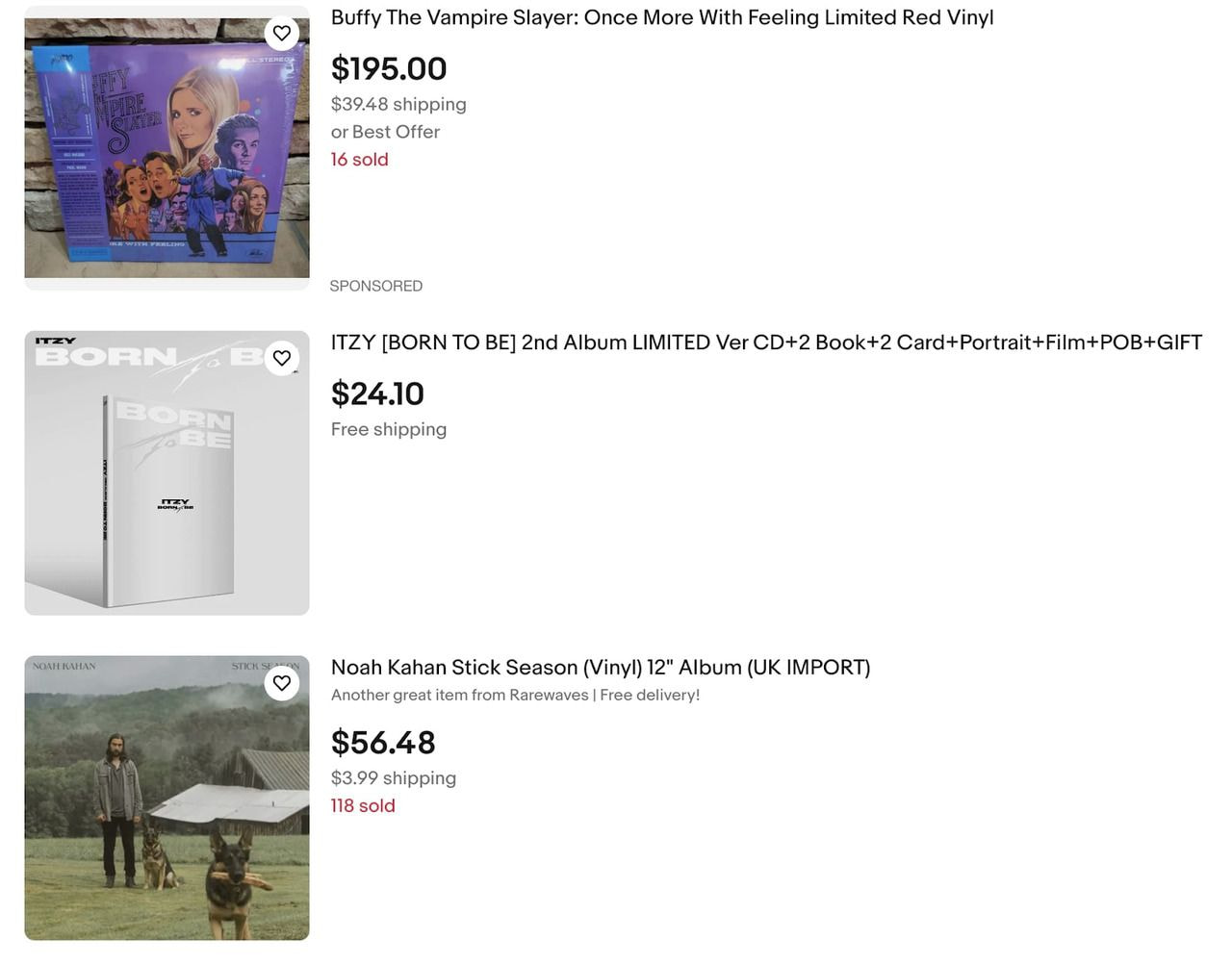The width and height of the screenshot is (1232, 965).
Task: Click the Noah Kahan album artwork
Action: (x=166, y=797)
